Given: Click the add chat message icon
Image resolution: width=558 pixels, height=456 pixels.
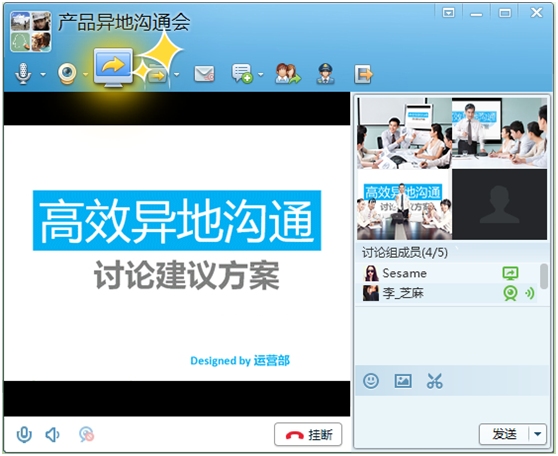Looking at the screenshot, I should coord(242,74).
